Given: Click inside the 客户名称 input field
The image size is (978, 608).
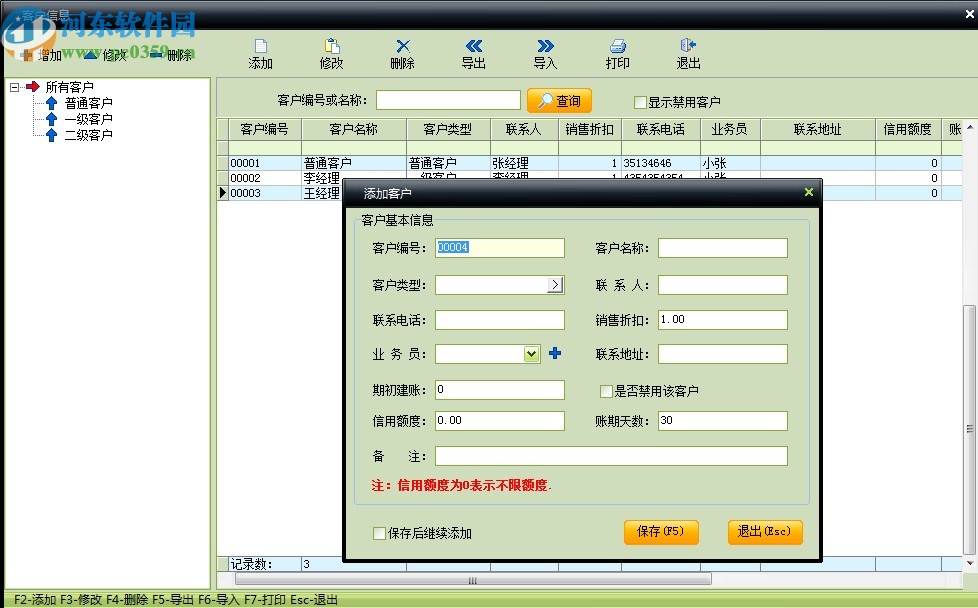Looking at the screenshot, I should (722, 247).
